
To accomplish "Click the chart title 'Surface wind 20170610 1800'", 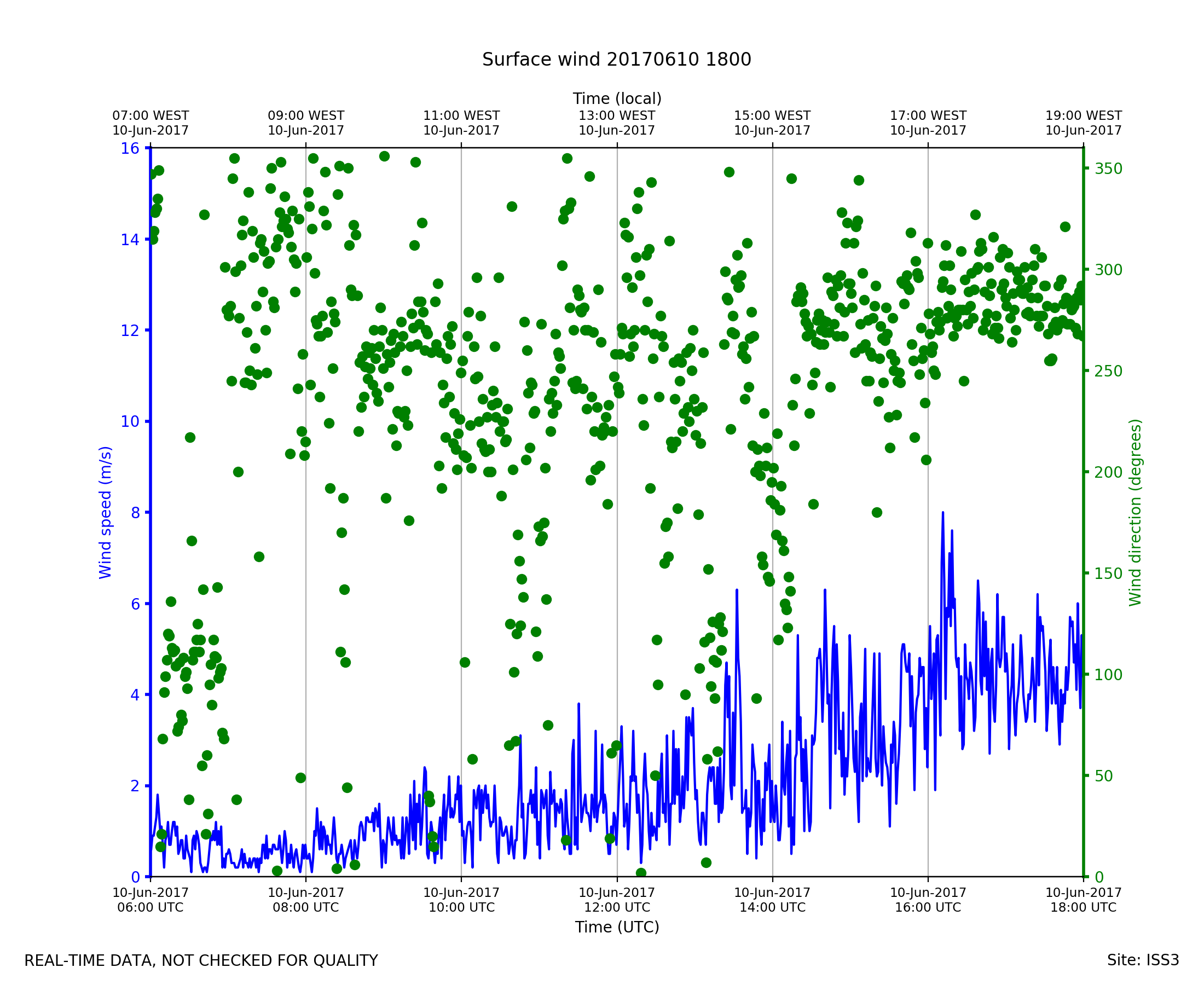I will point(617,60).
